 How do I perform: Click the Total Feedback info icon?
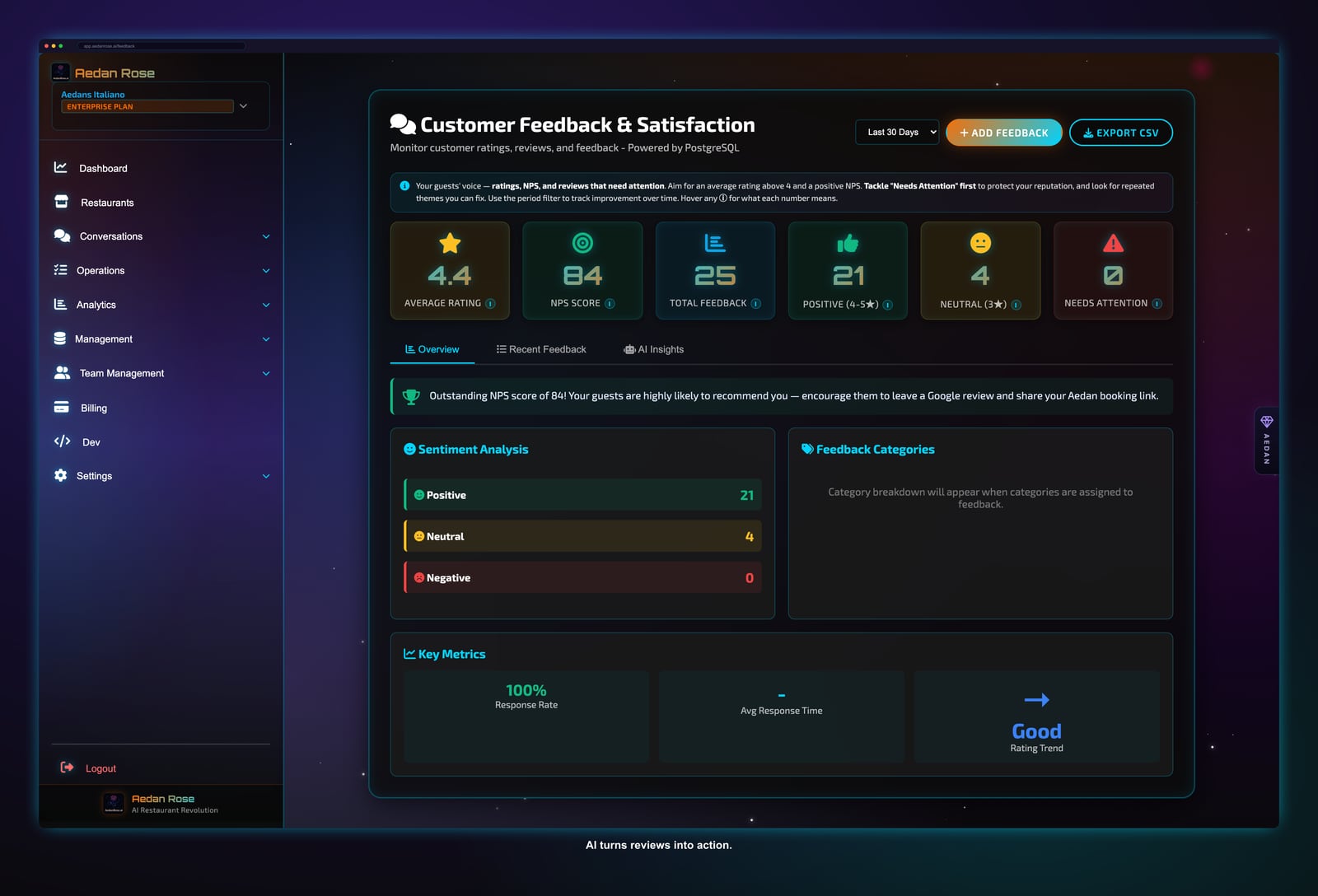click(x=756, y=304)
